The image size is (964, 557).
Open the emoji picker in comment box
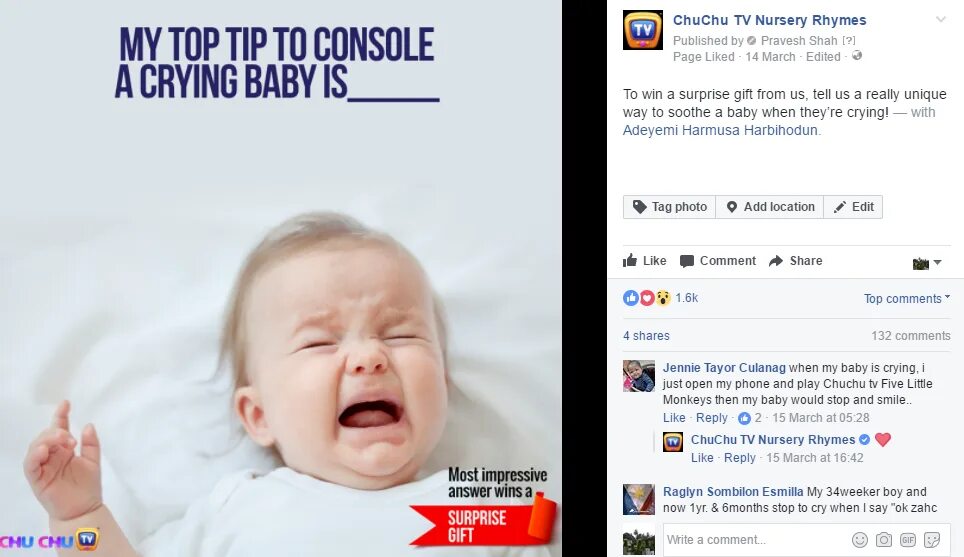[x=859, y=540]
